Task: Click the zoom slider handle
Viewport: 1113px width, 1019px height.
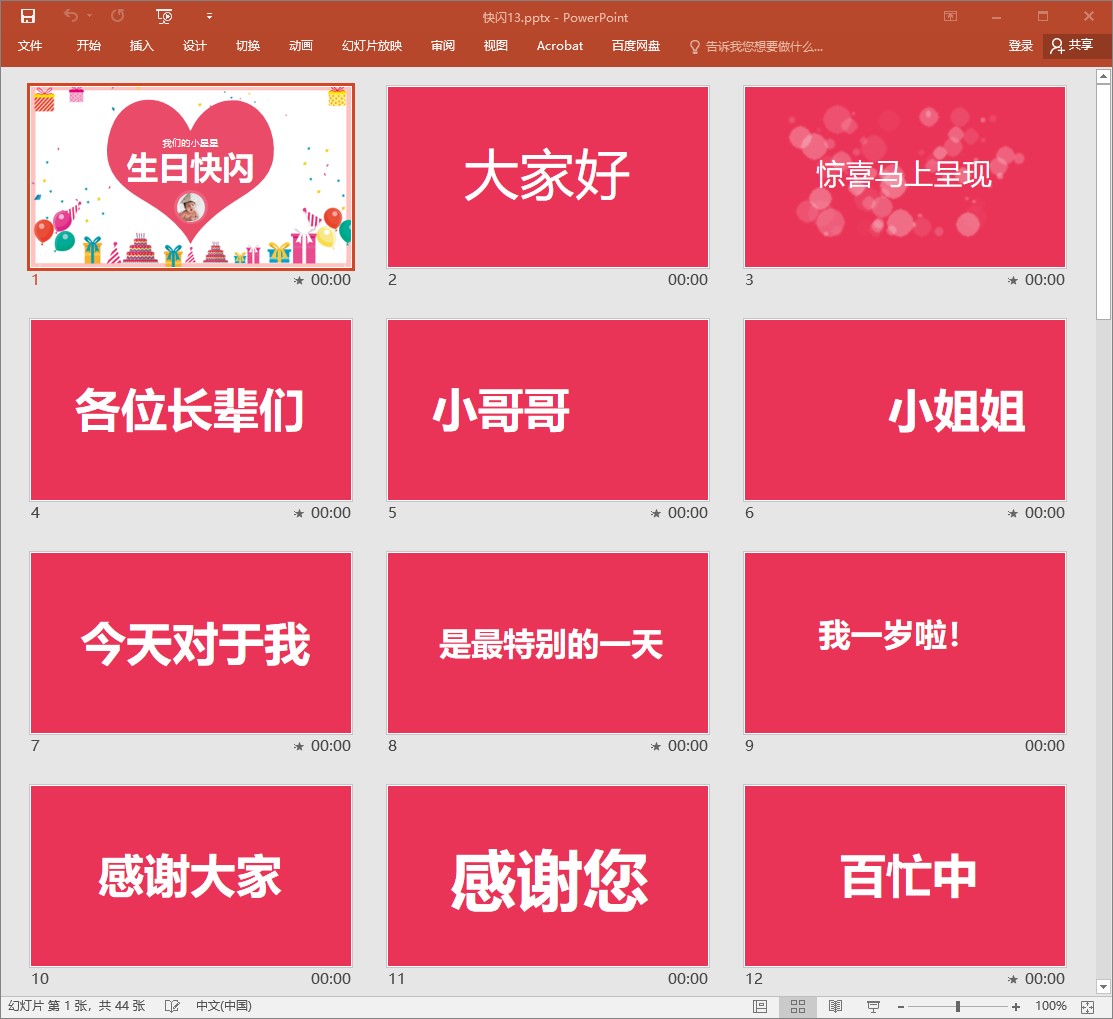Action: point(958,1006)
